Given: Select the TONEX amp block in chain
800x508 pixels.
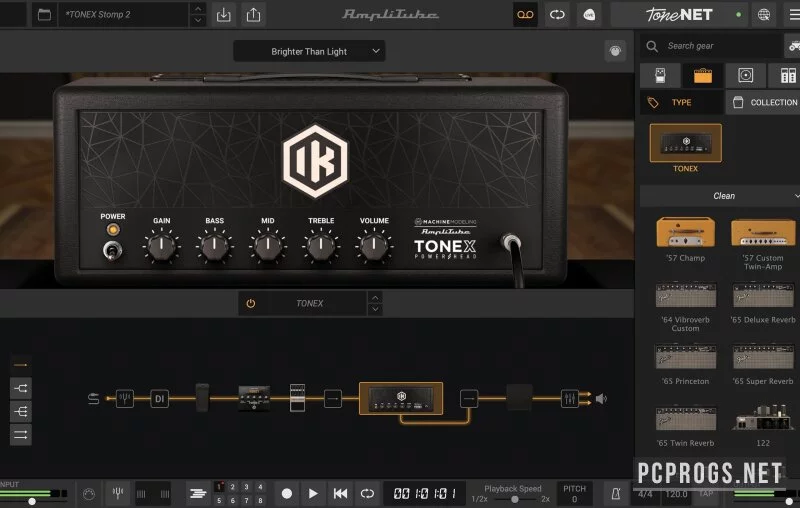Looking at the screenshot, I should [401, 398].
